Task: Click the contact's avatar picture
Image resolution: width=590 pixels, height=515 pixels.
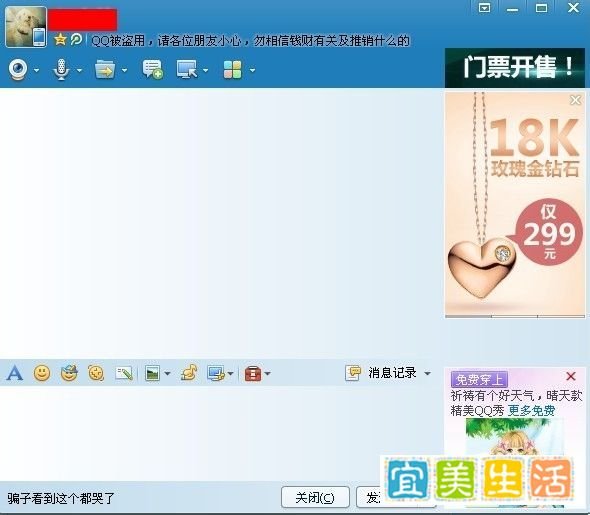Action: (26, 26)
